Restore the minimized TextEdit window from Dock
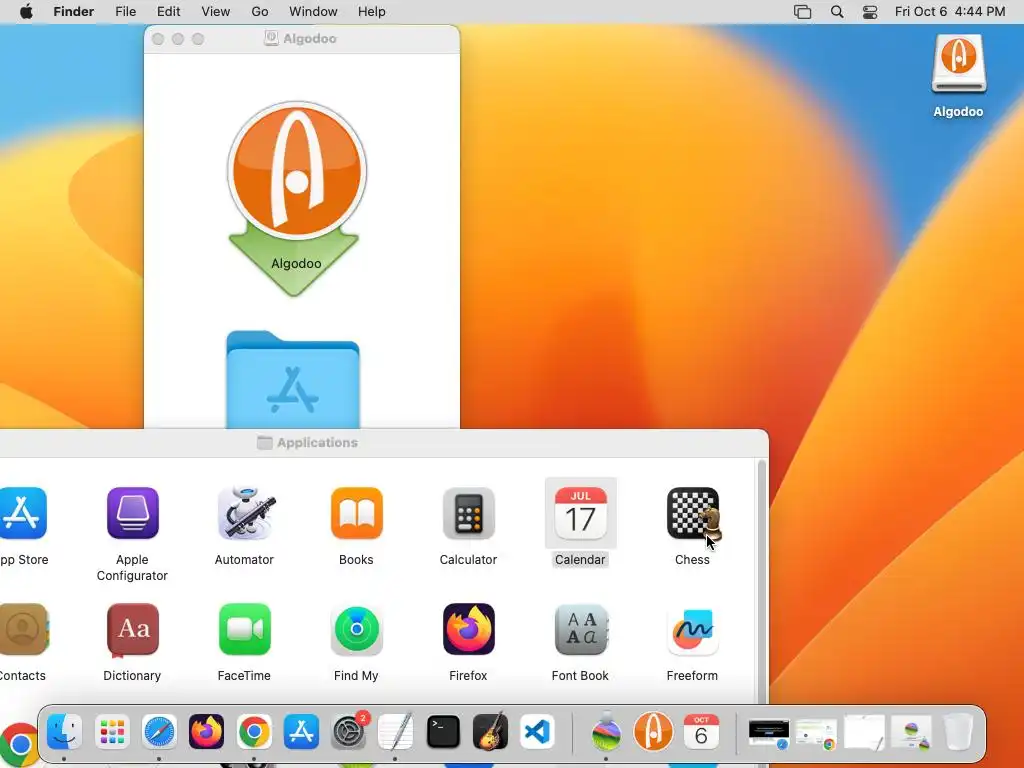This screenshot has height=768, width=1024. pos(864,733)
